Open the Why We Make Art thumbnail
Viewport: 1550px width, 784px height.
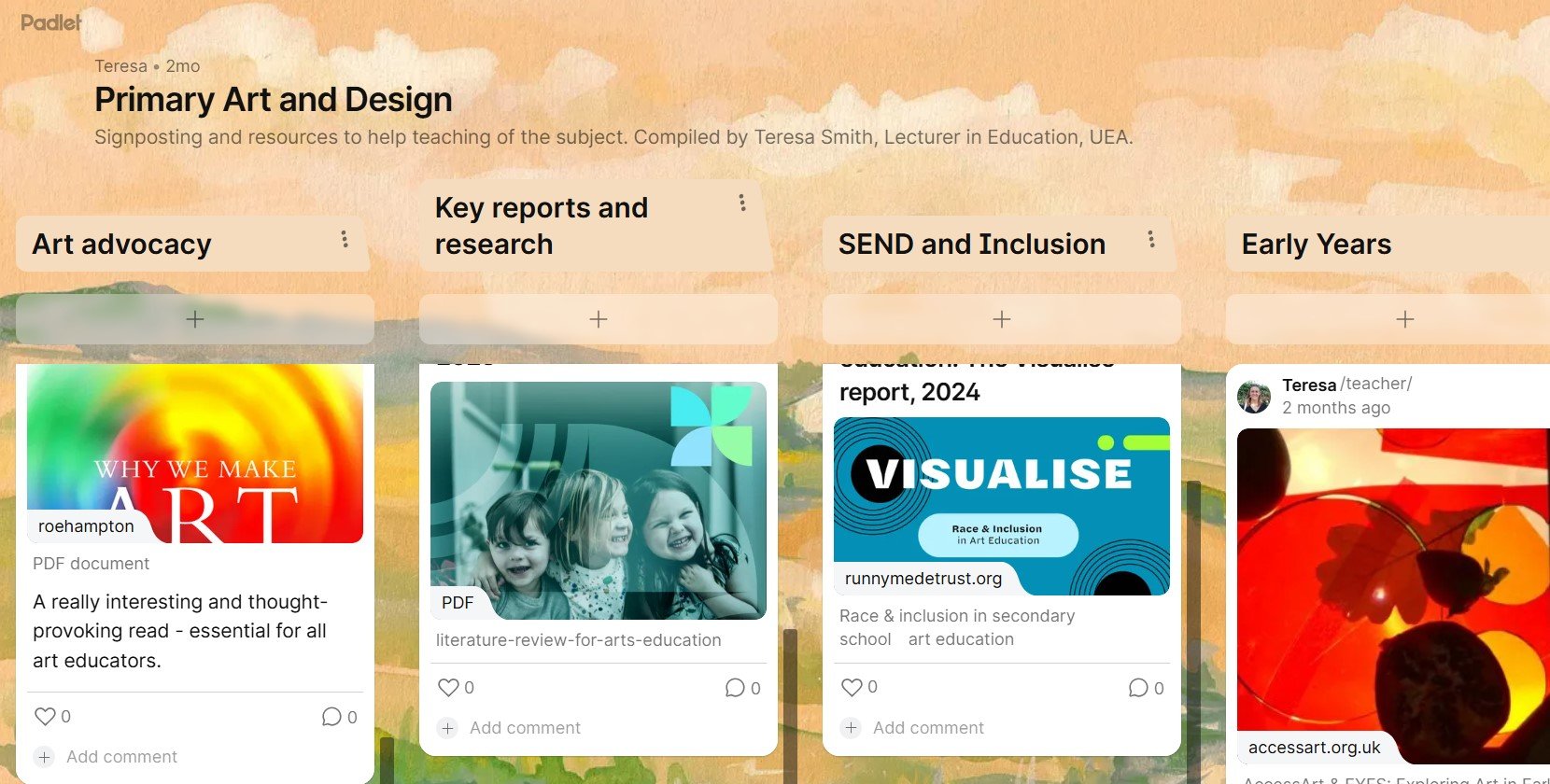(195, 454)
